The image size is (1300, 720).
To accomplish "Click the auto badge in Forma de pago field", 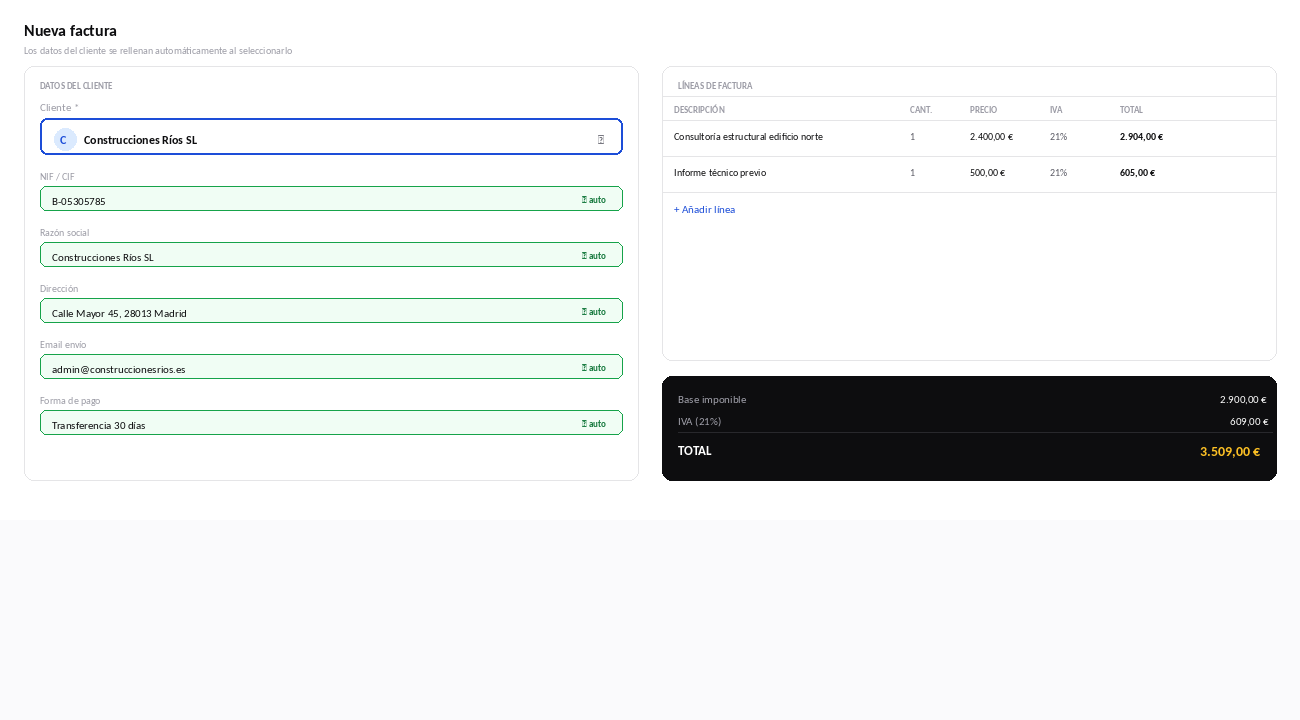I will coord(594,424).
